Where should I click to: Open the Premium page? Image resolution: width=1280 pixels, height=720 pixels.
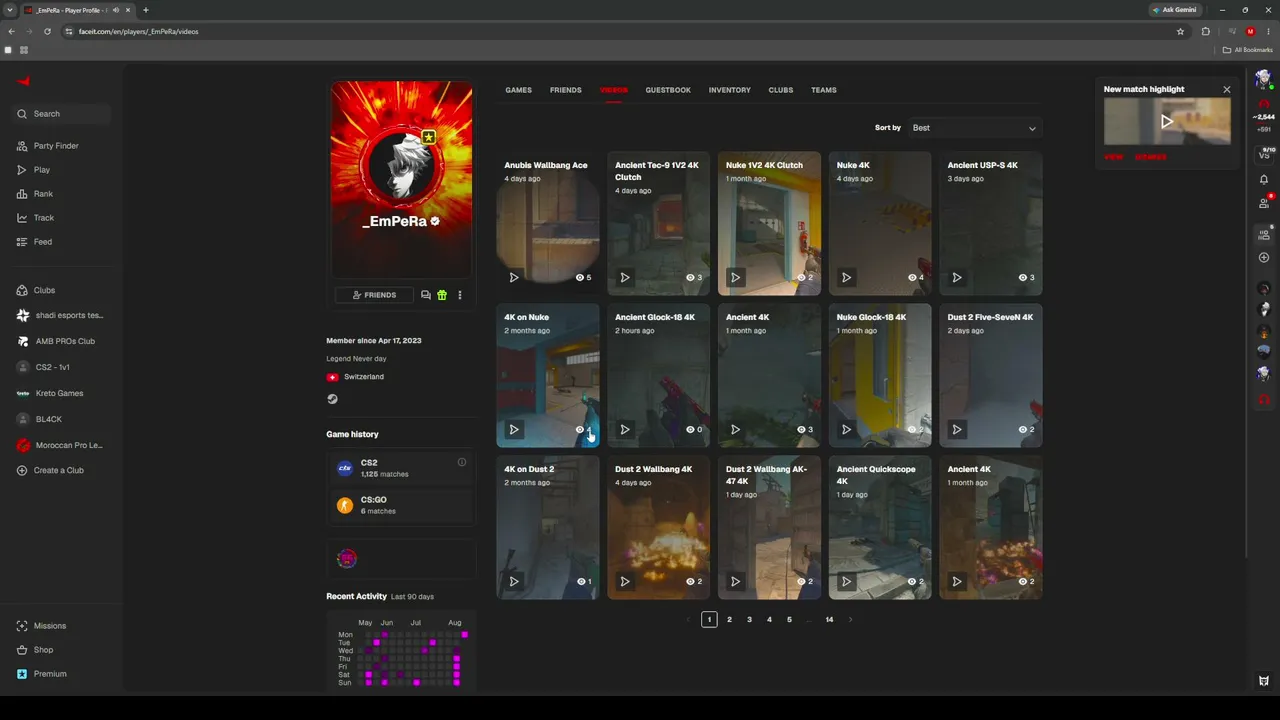pyautogui.click(x=41, y=674)
